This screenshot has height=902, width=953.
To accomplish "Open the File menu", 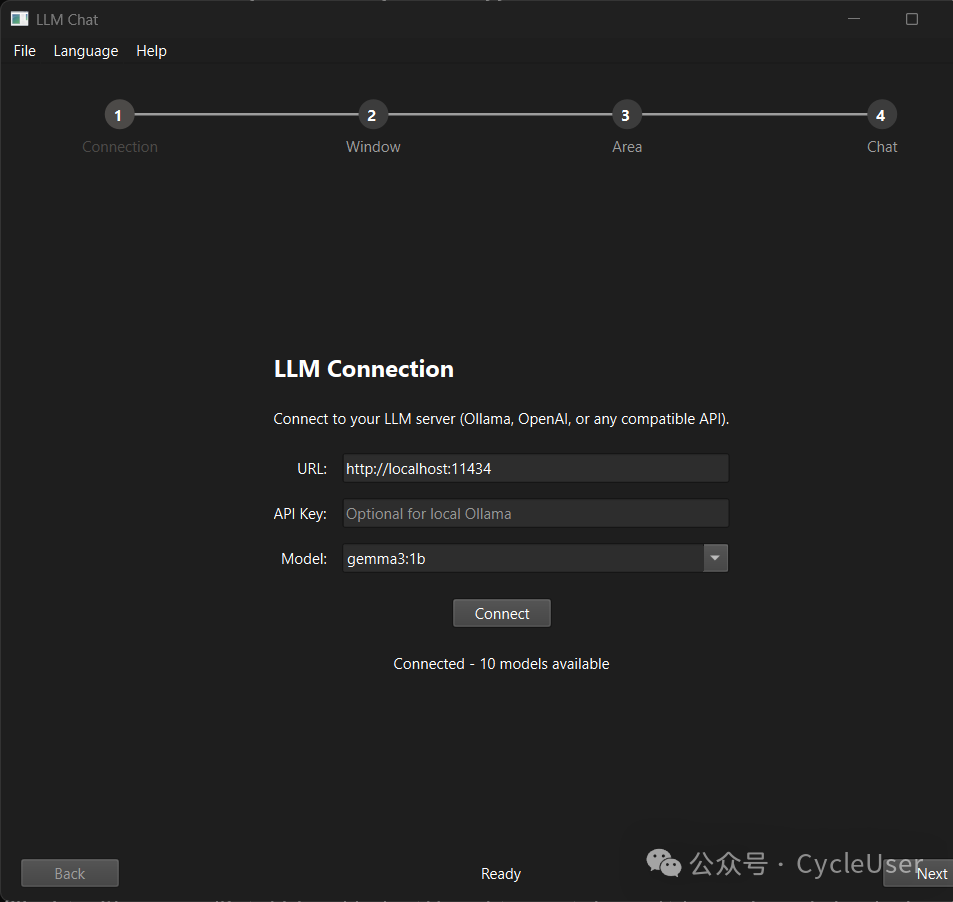I will [24, 51].
